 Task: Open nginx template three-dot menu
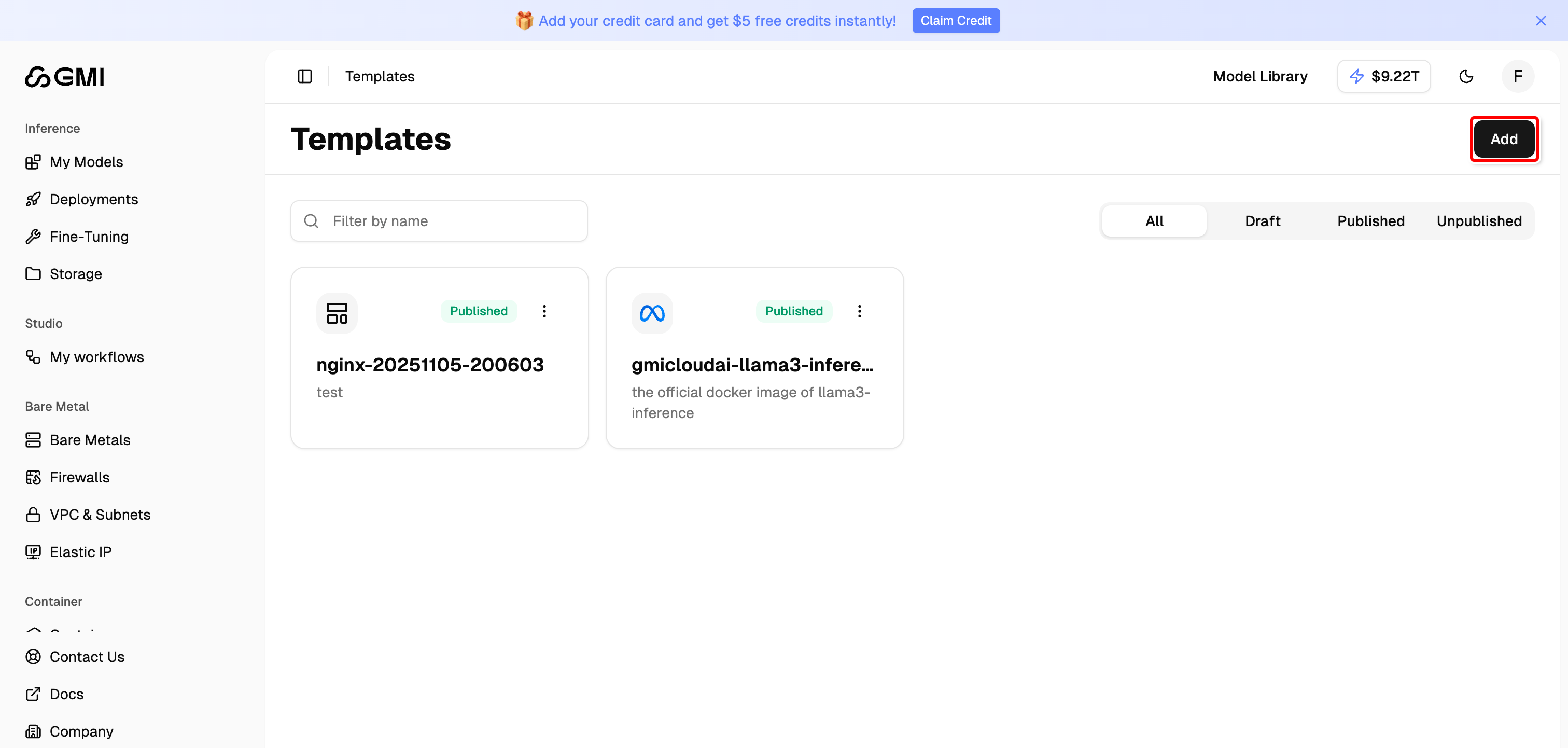pyautogui.click(x=544, y=311)
